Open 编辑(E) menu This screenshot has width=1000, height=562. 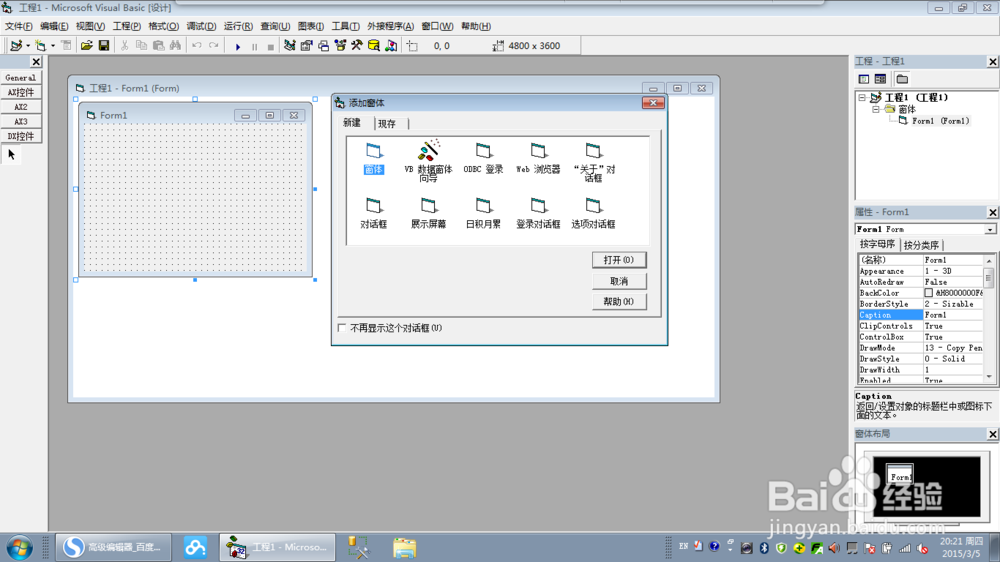(x=54, y=26)
